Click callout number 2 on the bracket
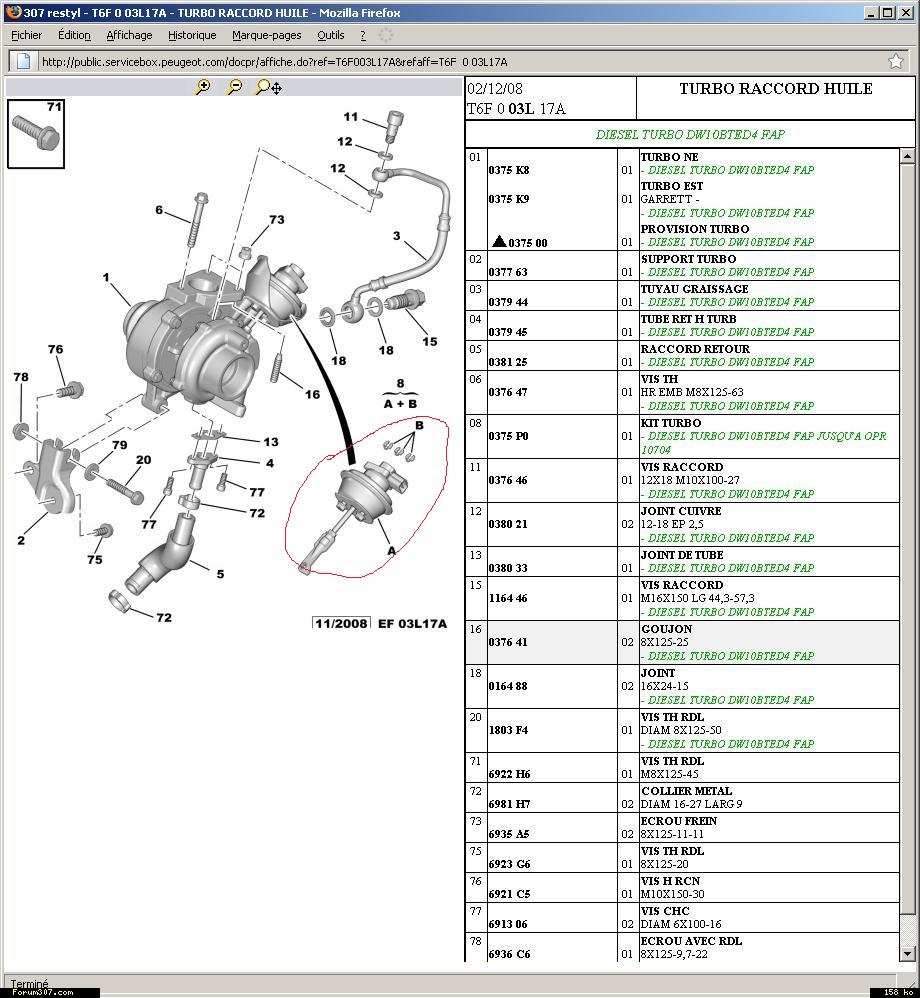Screen dimensions: 920x998 21,540
